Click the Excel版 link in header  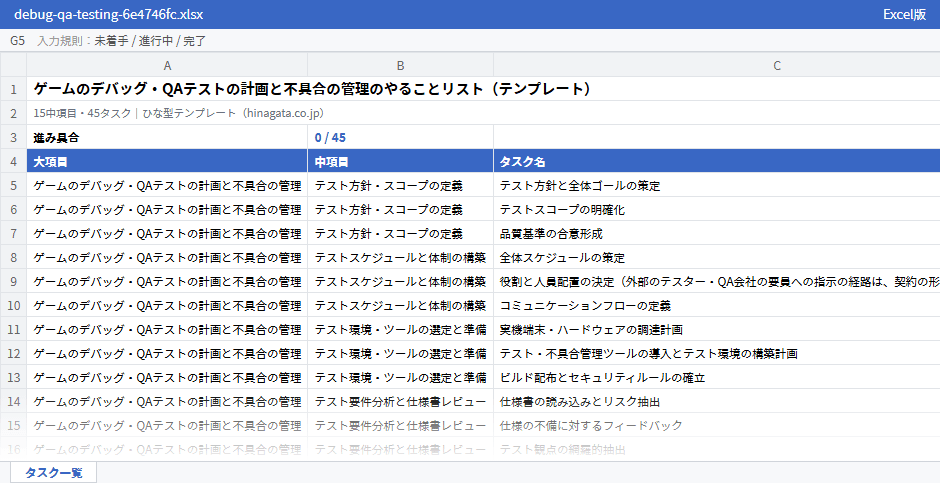click(x=904, y=14)
